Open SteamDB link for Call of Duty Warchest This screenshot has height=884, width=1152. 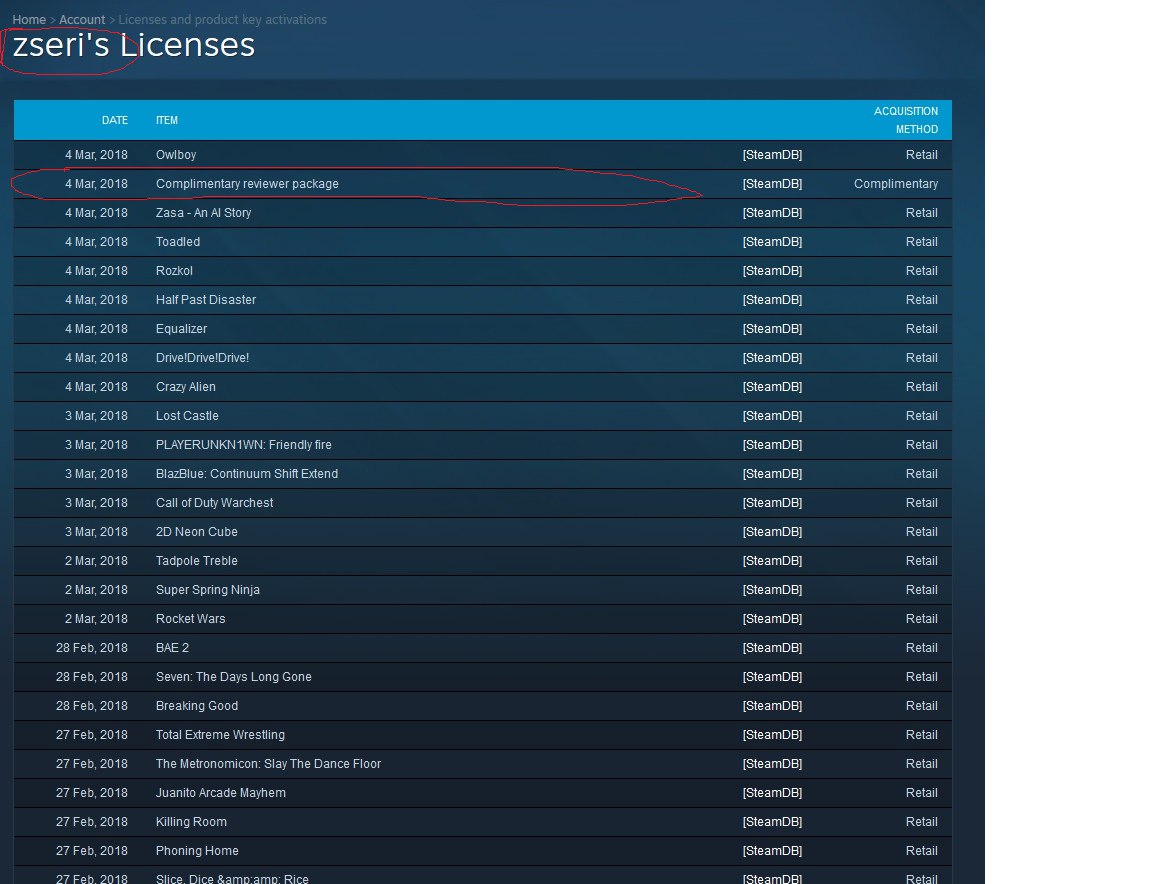[x=772, y=503]
